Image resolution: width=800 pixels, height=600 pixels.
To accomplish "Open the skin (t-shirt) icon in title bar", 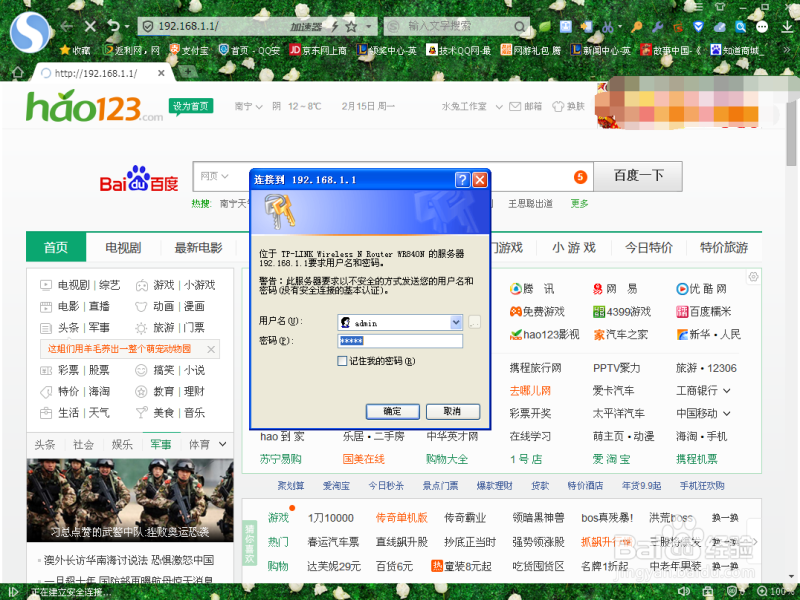I will pos(719,6).
